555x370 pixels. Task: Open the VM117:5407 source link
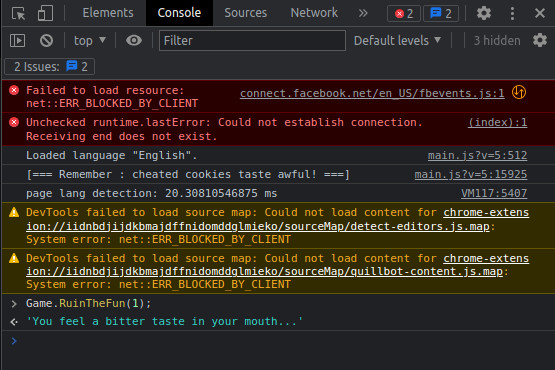[494, 193]
